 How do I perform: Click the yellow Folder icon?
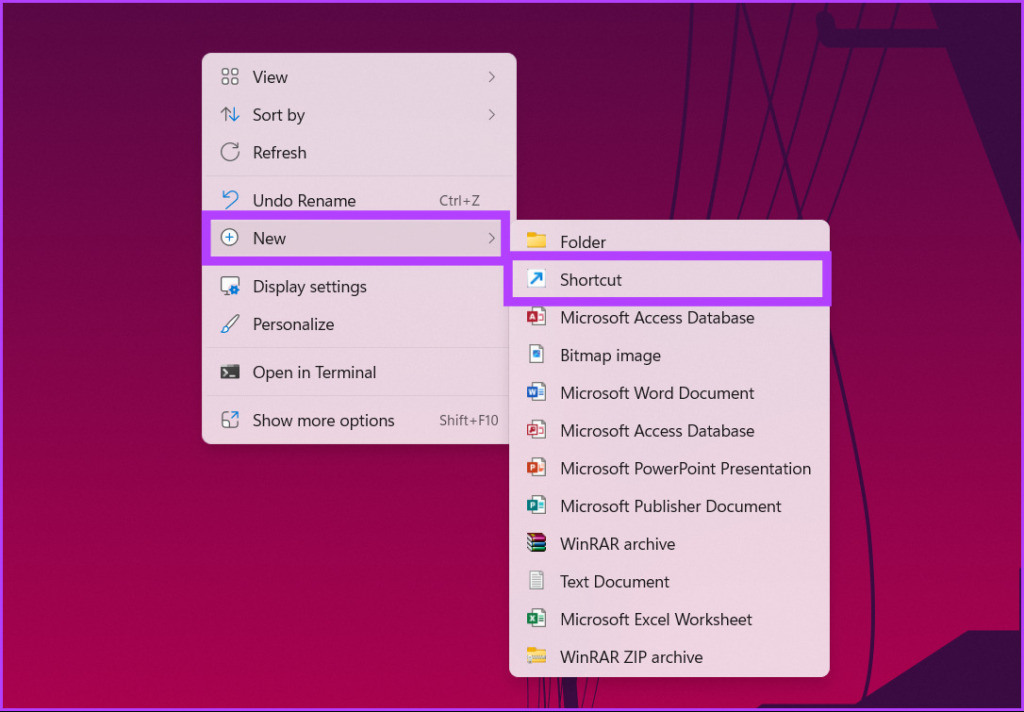[536, 241]
